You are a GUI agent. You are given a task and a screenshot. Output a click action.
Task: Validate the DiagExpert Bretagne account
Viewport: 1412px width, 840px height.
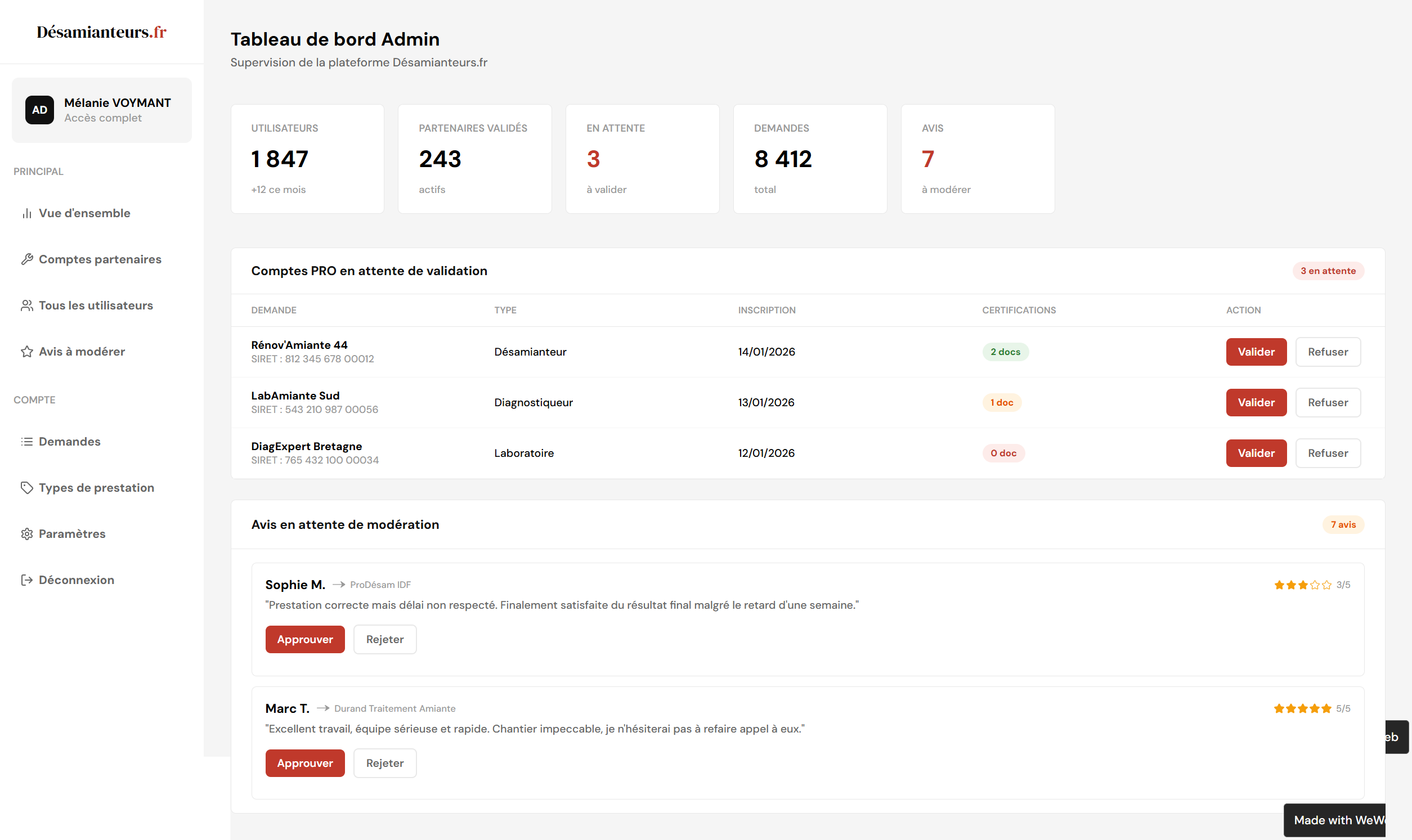click(1256, 453)
